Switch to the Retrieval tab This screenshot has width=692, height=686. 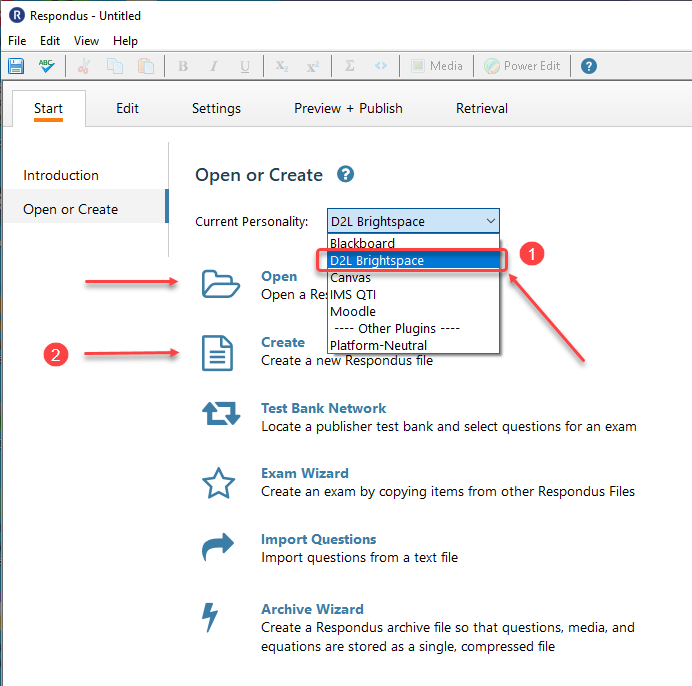click(481, 108)
